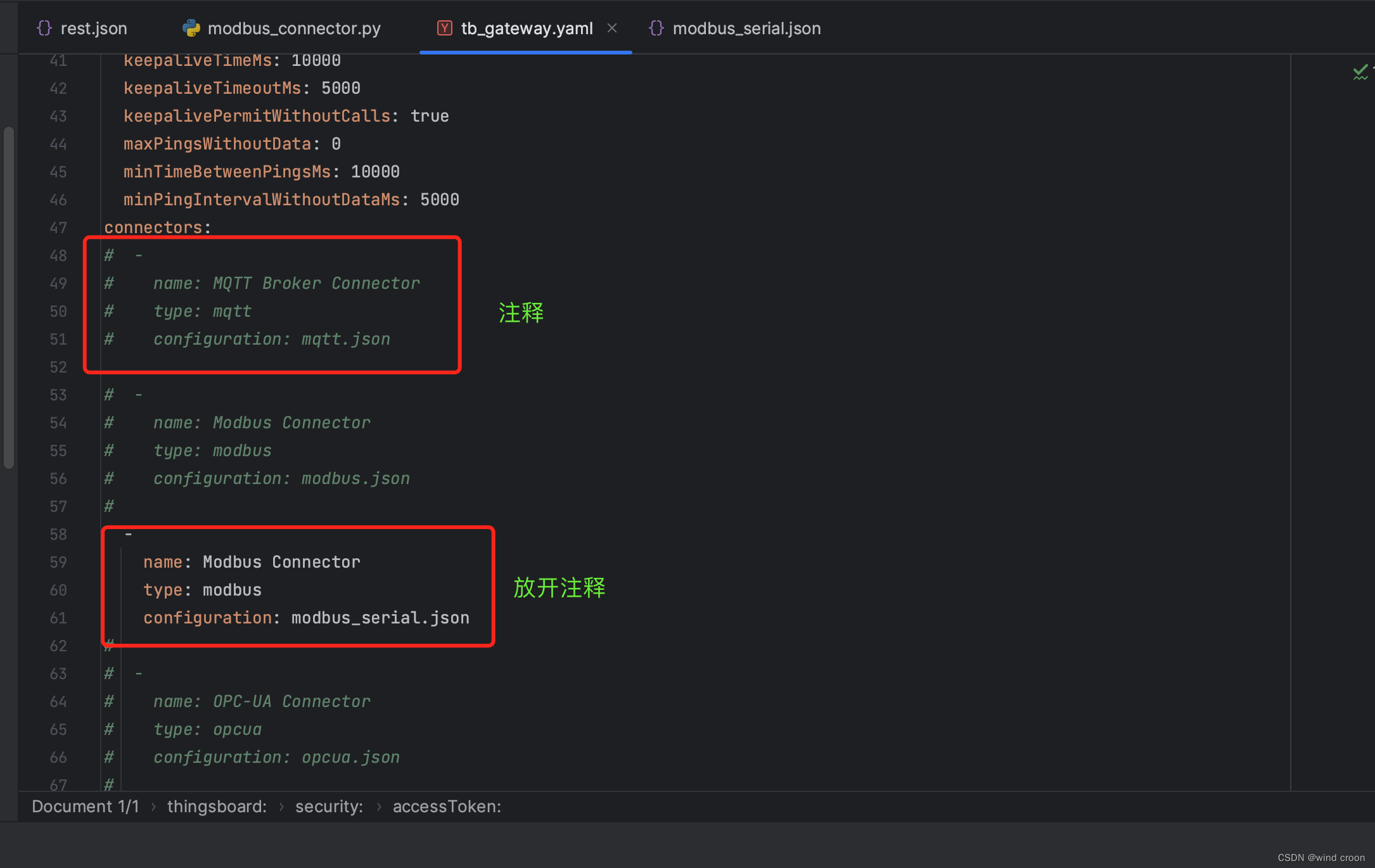
Task: Click the 'keepalivePermitWithoutCalls' key
Action: [x=257, y=116]
